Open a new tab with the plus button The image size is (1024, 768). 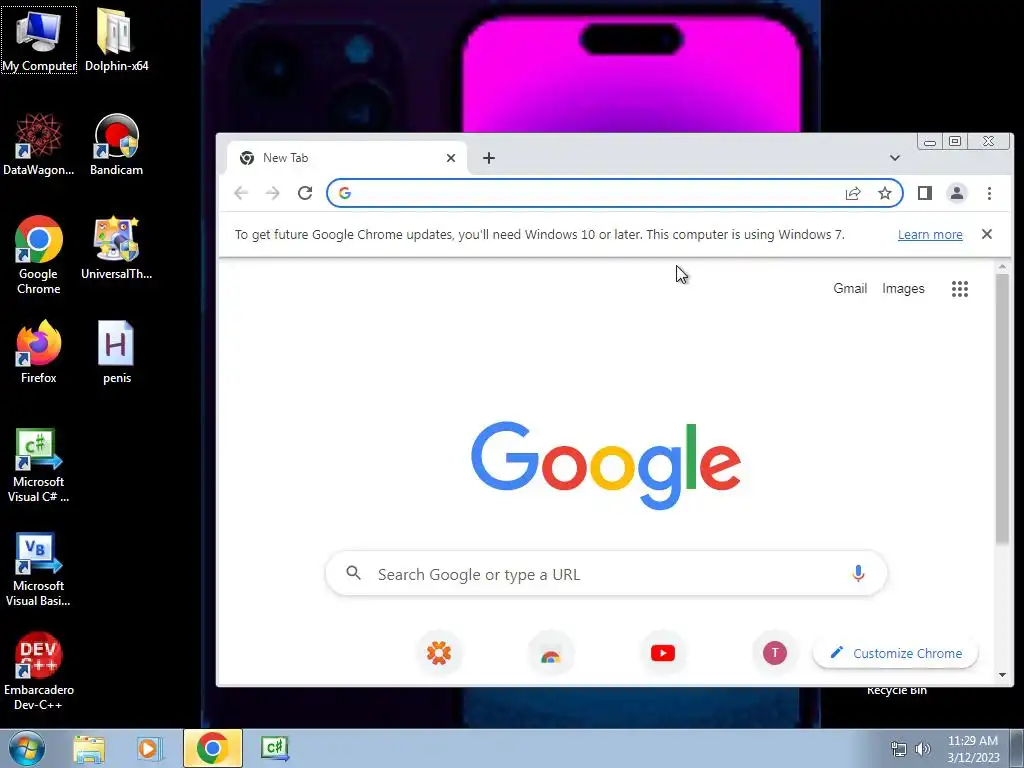click(488, 158)
